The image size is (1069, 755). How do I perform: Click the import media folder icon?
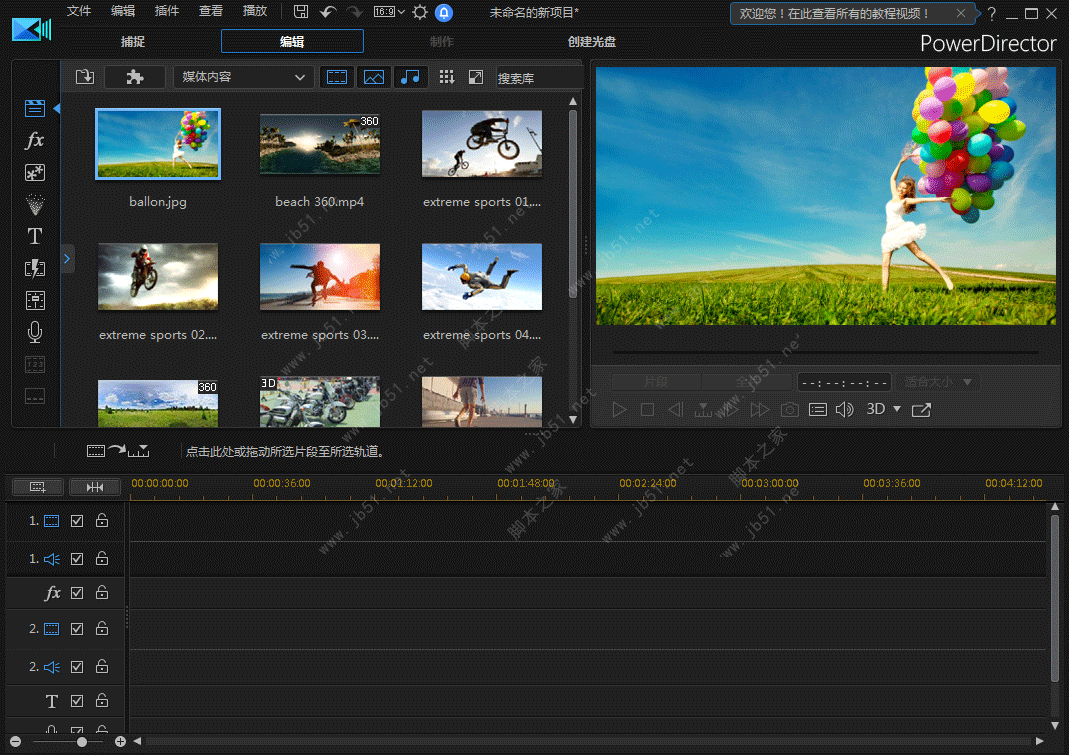click(84, 77)
